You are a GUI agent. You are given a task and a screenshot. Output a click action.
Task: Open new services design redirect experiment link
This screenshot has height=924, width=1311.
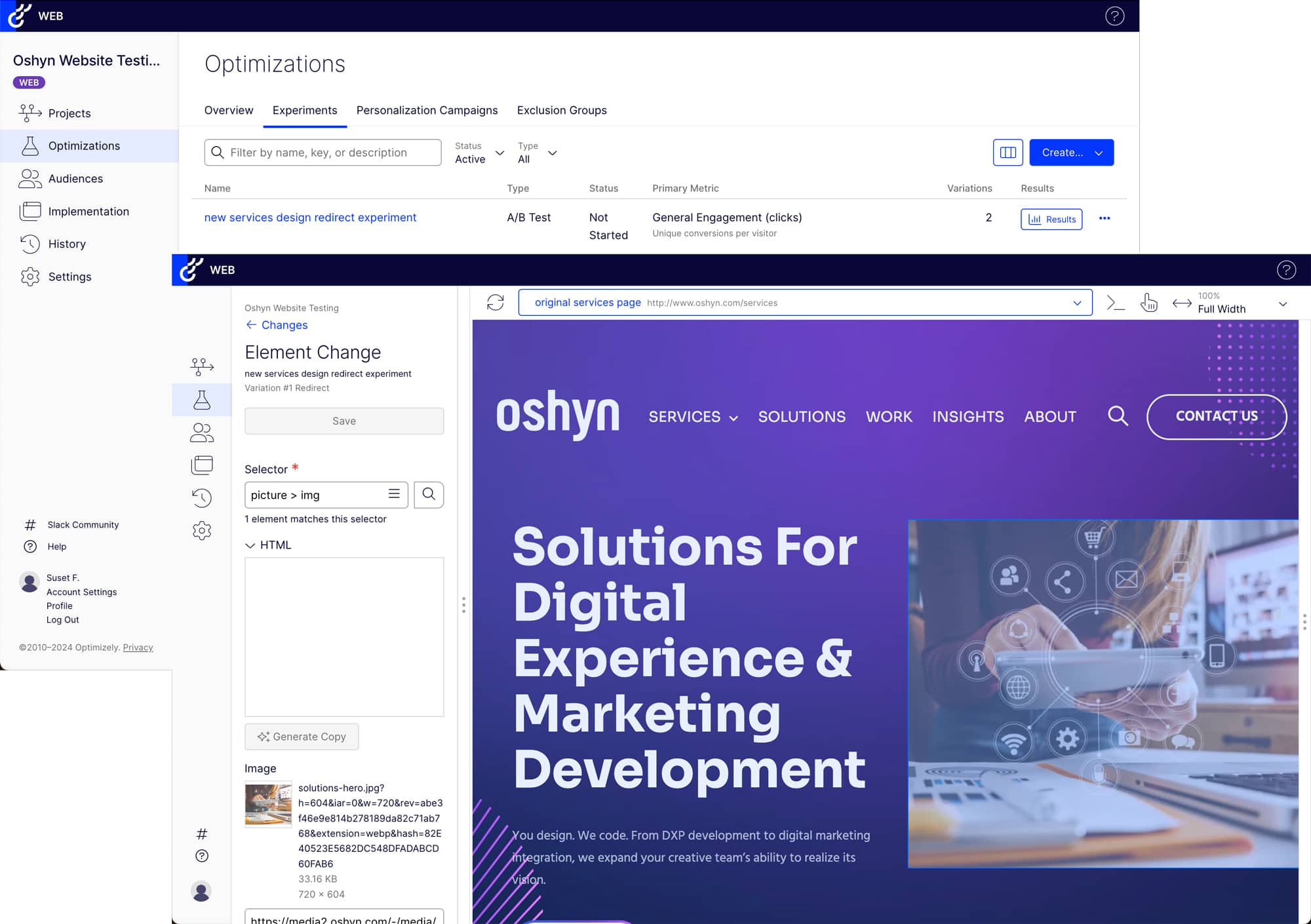pos(310,218)
